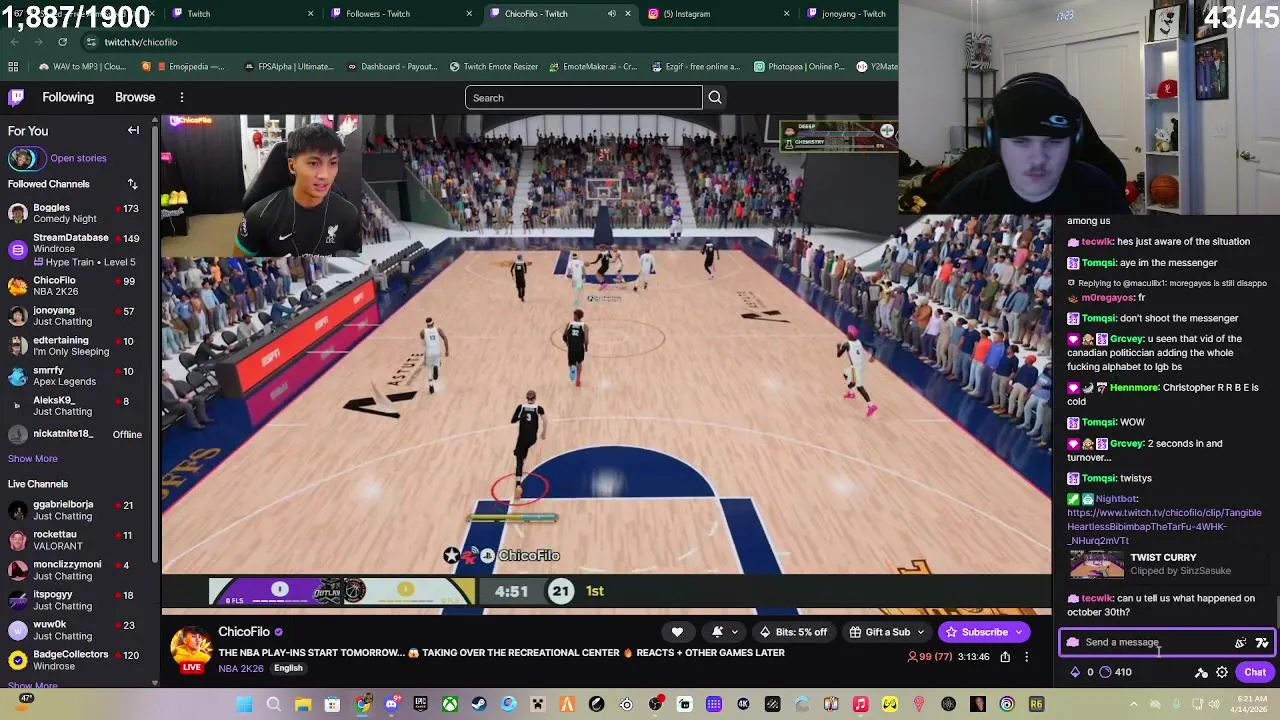Open offline nickatnite18_ channel
This screenshot has height=720, width=1280.
click(75, 434)
